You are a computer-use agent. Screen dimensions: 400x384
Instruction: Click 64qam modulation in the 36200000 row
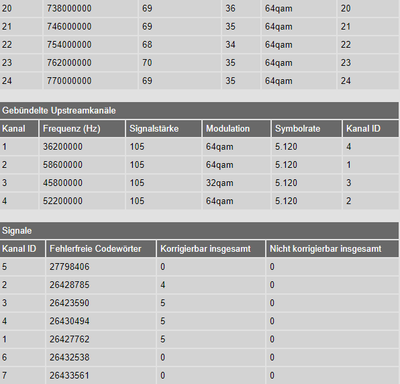(x=220, y=147)
